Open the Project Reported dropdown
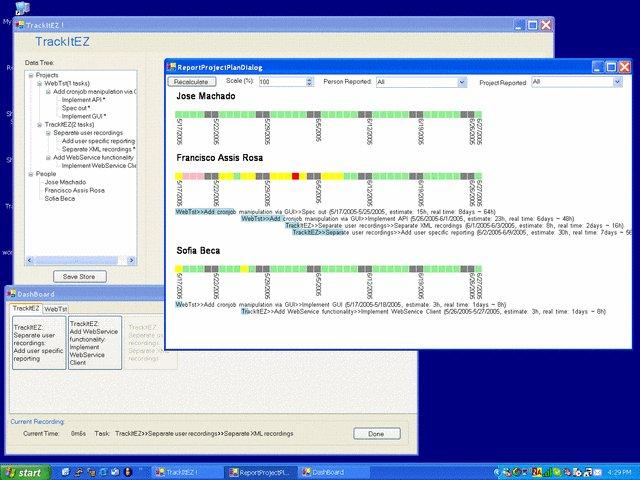This screenshot has width=640, height=480. click(x=577, y=81)
